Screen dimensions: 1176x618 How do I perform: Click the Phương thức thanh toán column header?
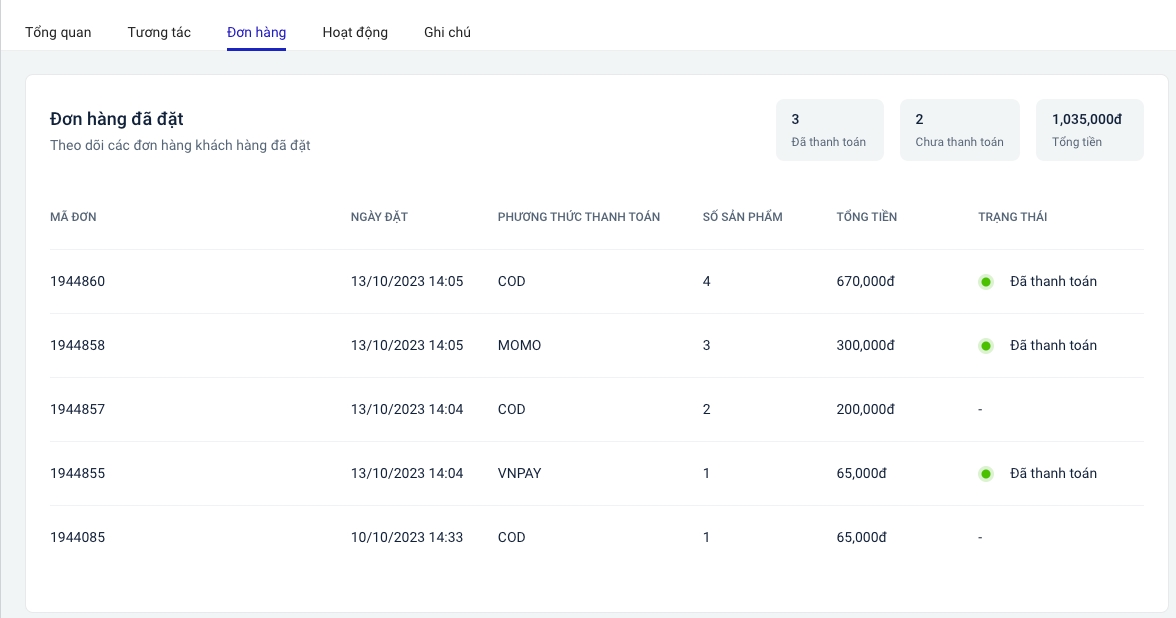pyautogui.click(x=578, y=217)
